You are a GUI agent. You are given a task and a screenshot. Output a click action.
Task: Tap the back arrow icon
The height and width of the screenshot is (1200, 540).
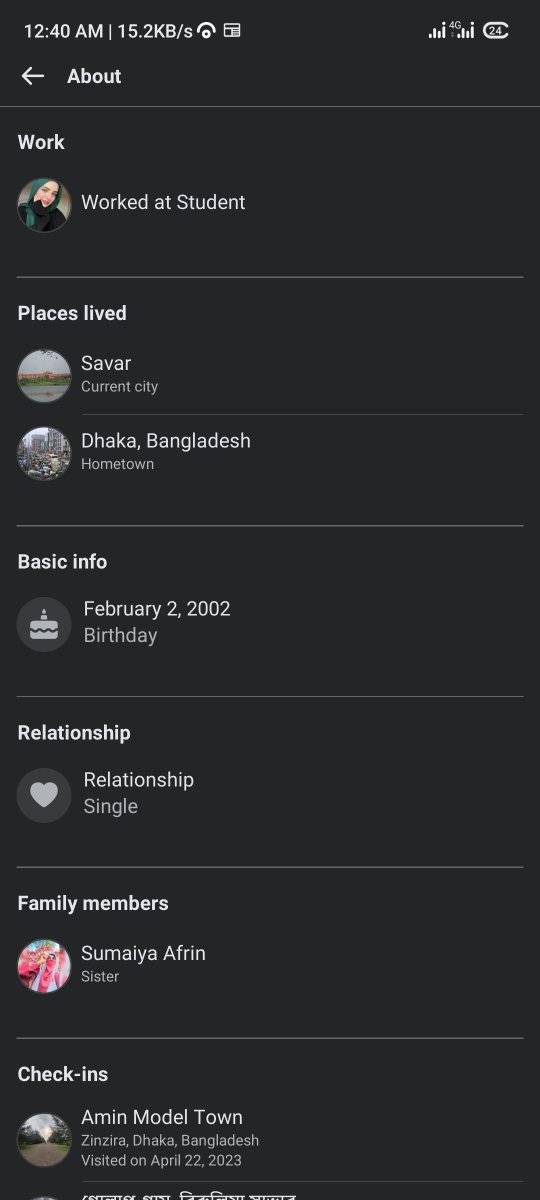pos(33,76)
